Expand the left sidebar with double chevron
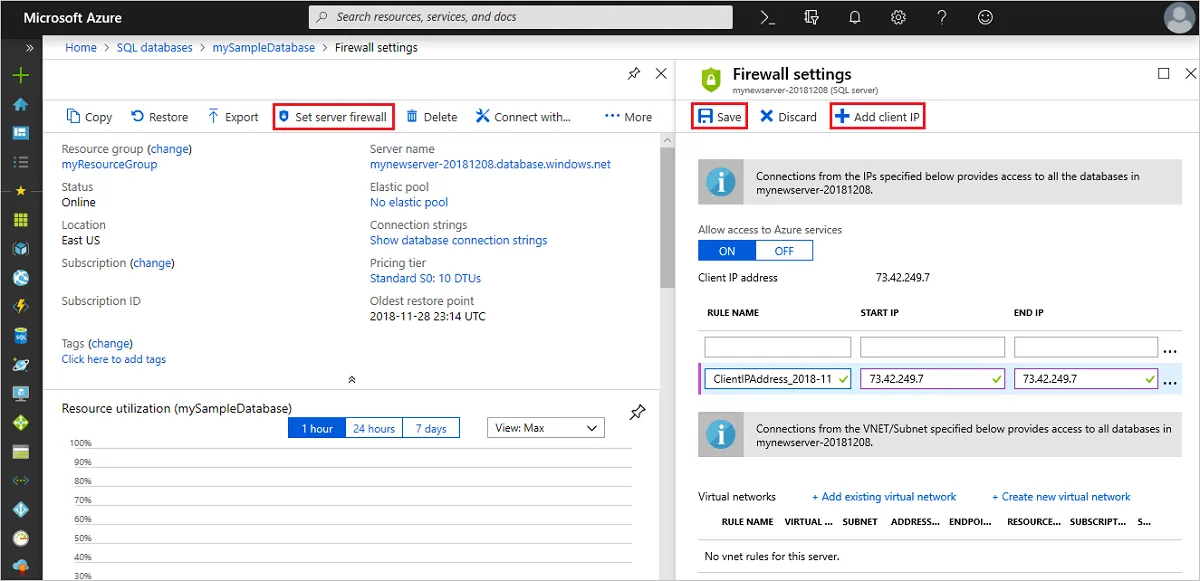 pyautogui.click(x=29, y=48)
